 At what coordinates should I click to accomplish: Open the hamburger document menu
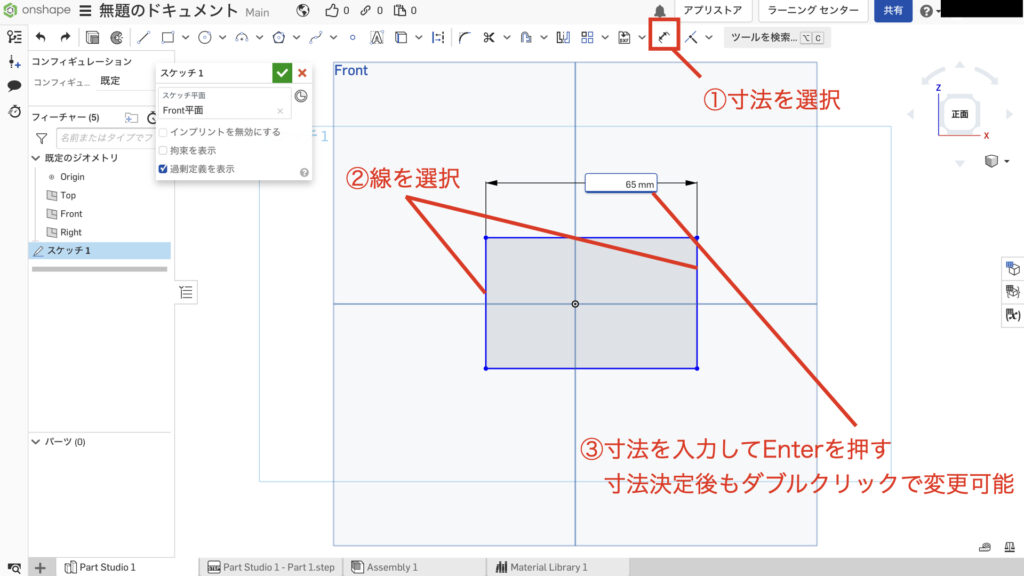[86, 10]
